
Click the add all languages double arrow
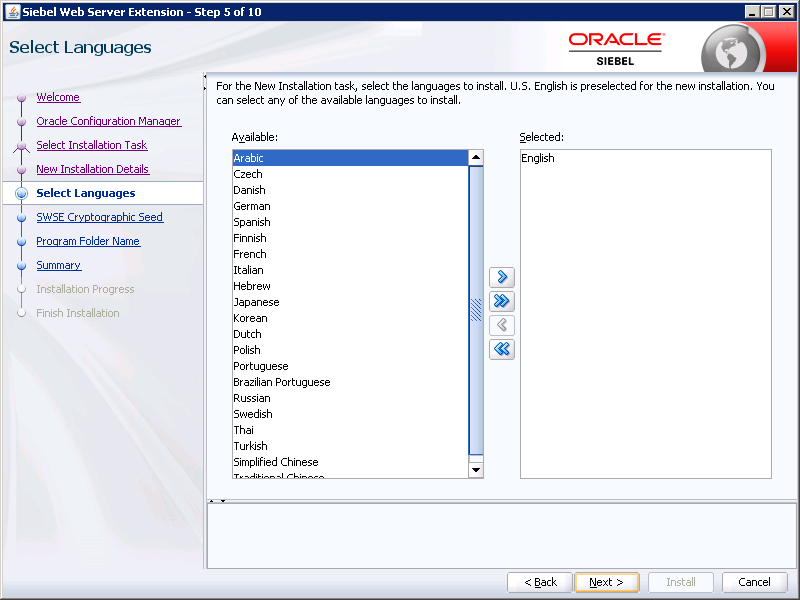[502, 301]
